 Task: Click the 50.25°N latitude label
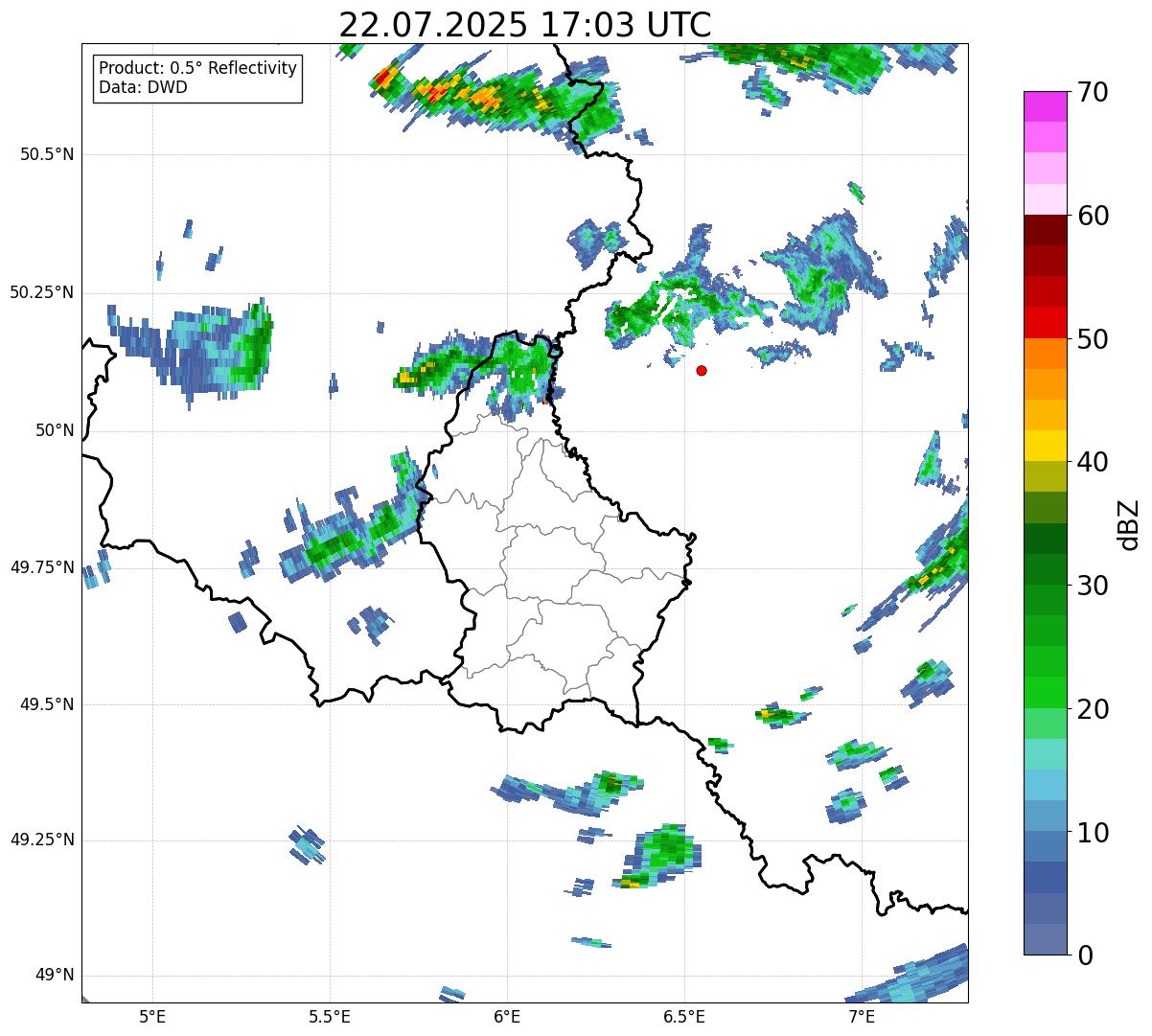click(42, 292)
